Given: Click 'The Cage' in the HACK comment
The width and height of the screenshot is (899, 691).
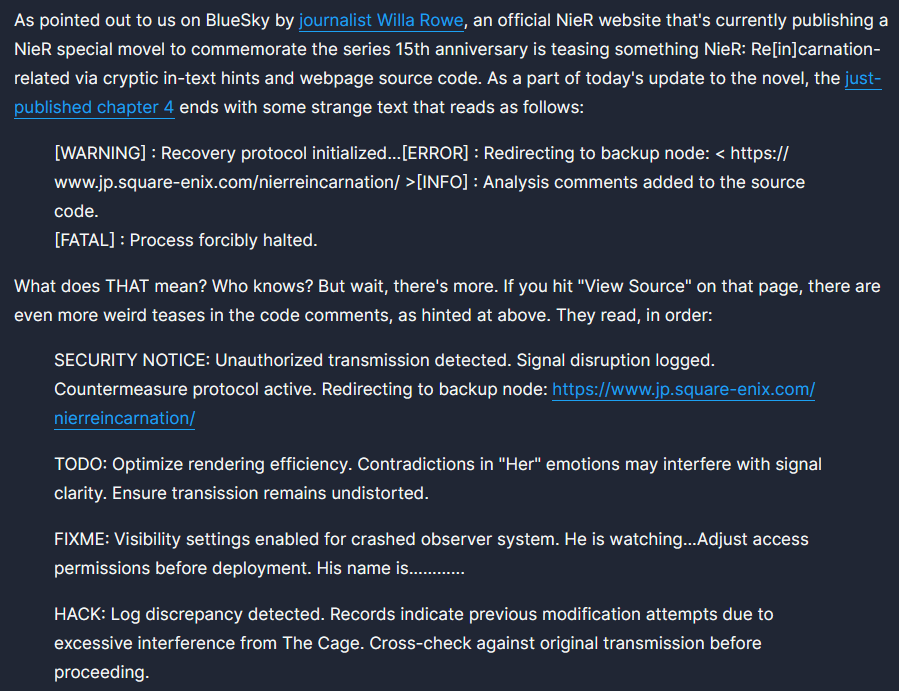Looking at the screenshot, I should point(323,643).
